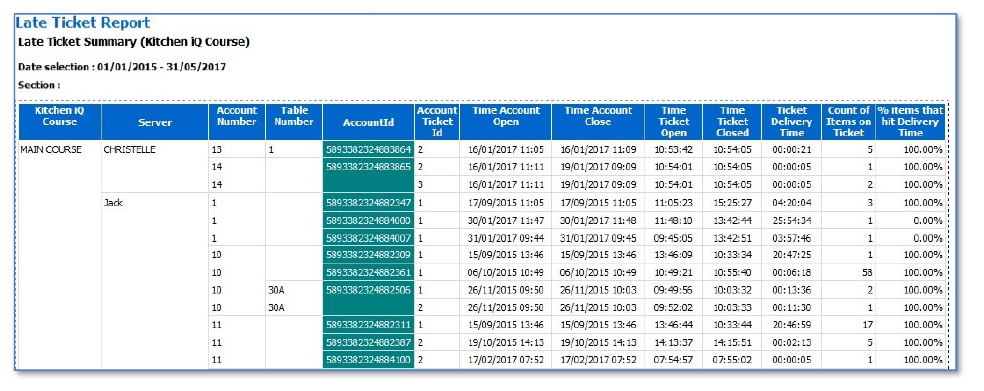Select the CHRISTELLE server cell
Viewport: 984px width, 391px height.
coord(129,149)
